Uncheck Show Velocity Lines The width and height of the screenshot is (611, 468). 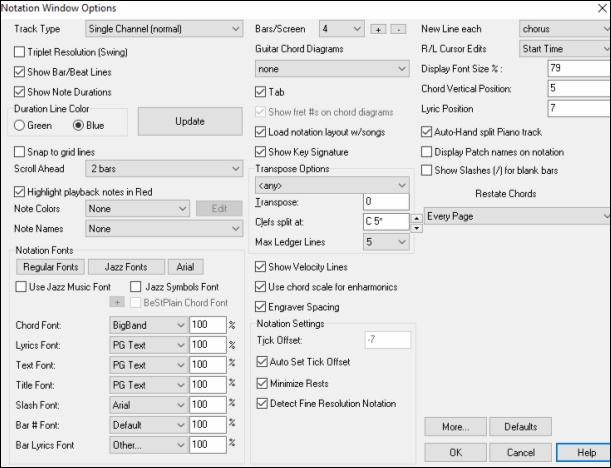coord(261,267)
